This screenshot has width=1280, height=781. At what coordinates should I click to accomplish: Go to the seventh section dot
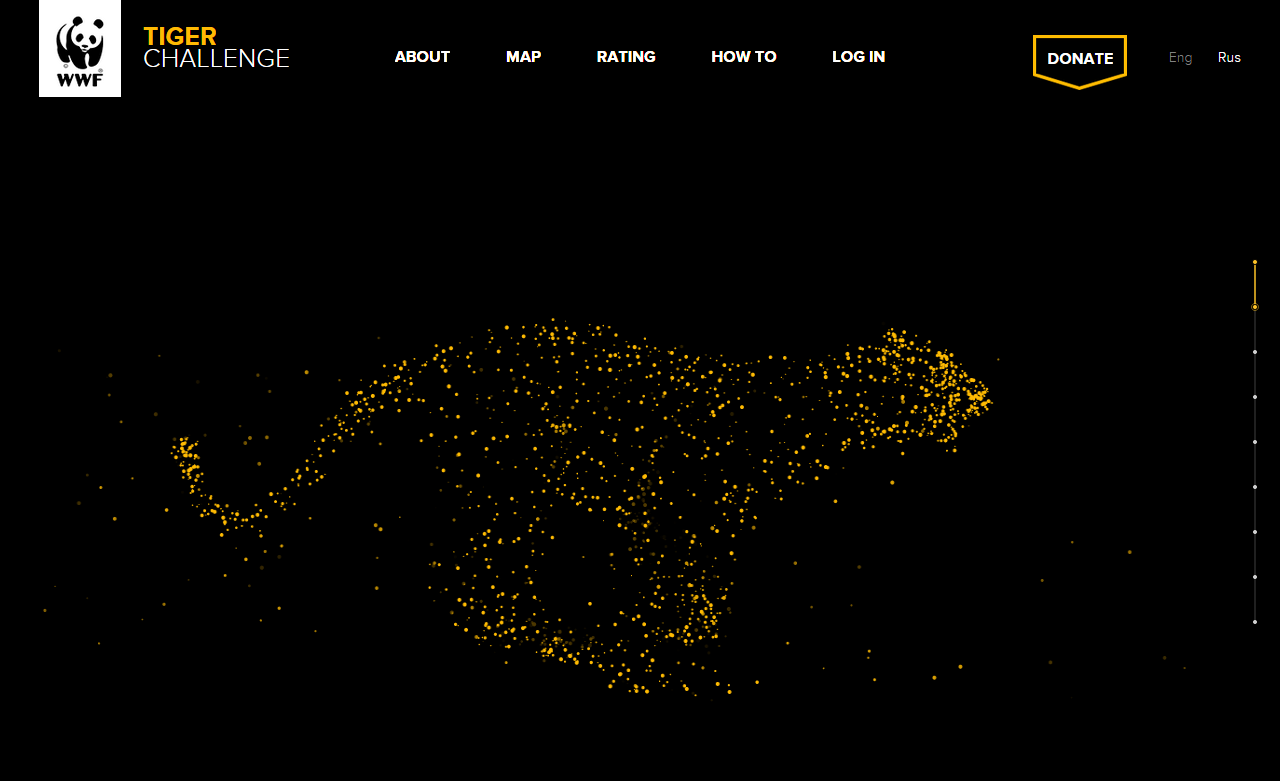click(1255, 532)
